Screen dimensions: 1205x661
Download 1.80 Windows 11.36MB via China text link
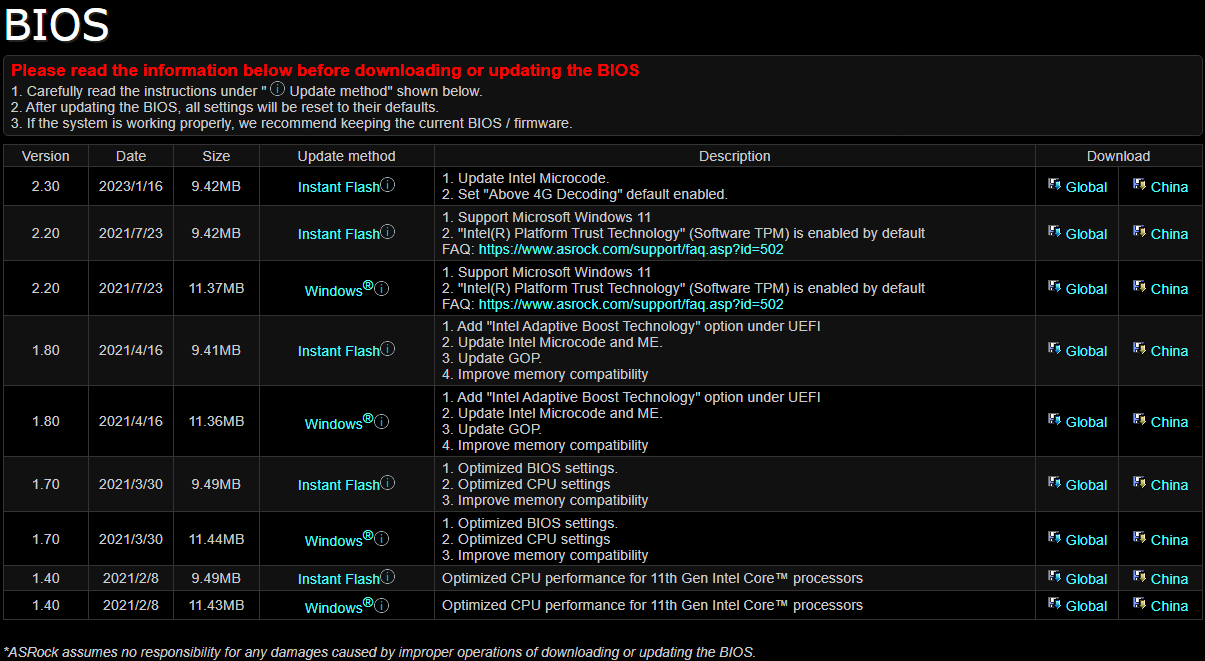(1169, 422)
